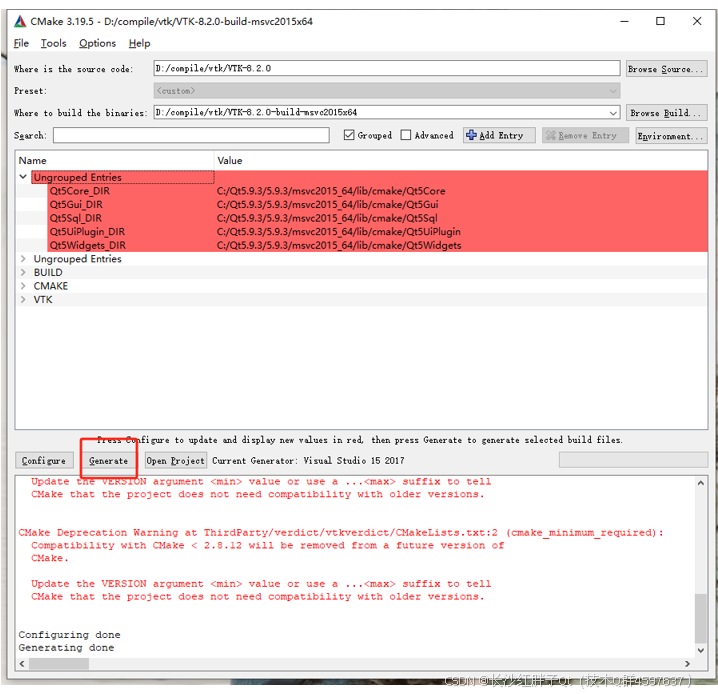Click the output log scroll down arrow

701,650
